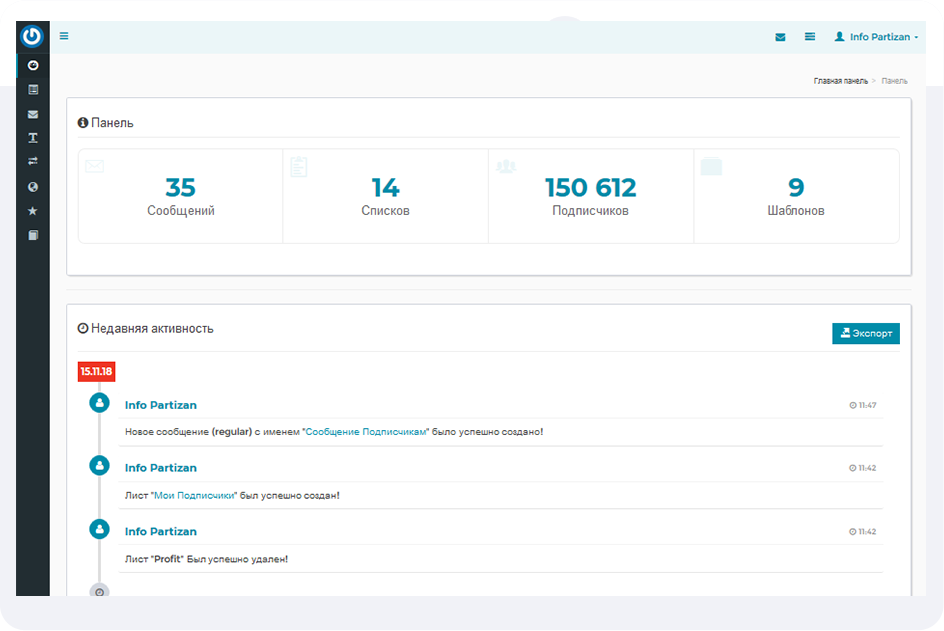Toggle the sidebar with the hamburger icon
Screen dimensions: 944x631
(64, 36)
